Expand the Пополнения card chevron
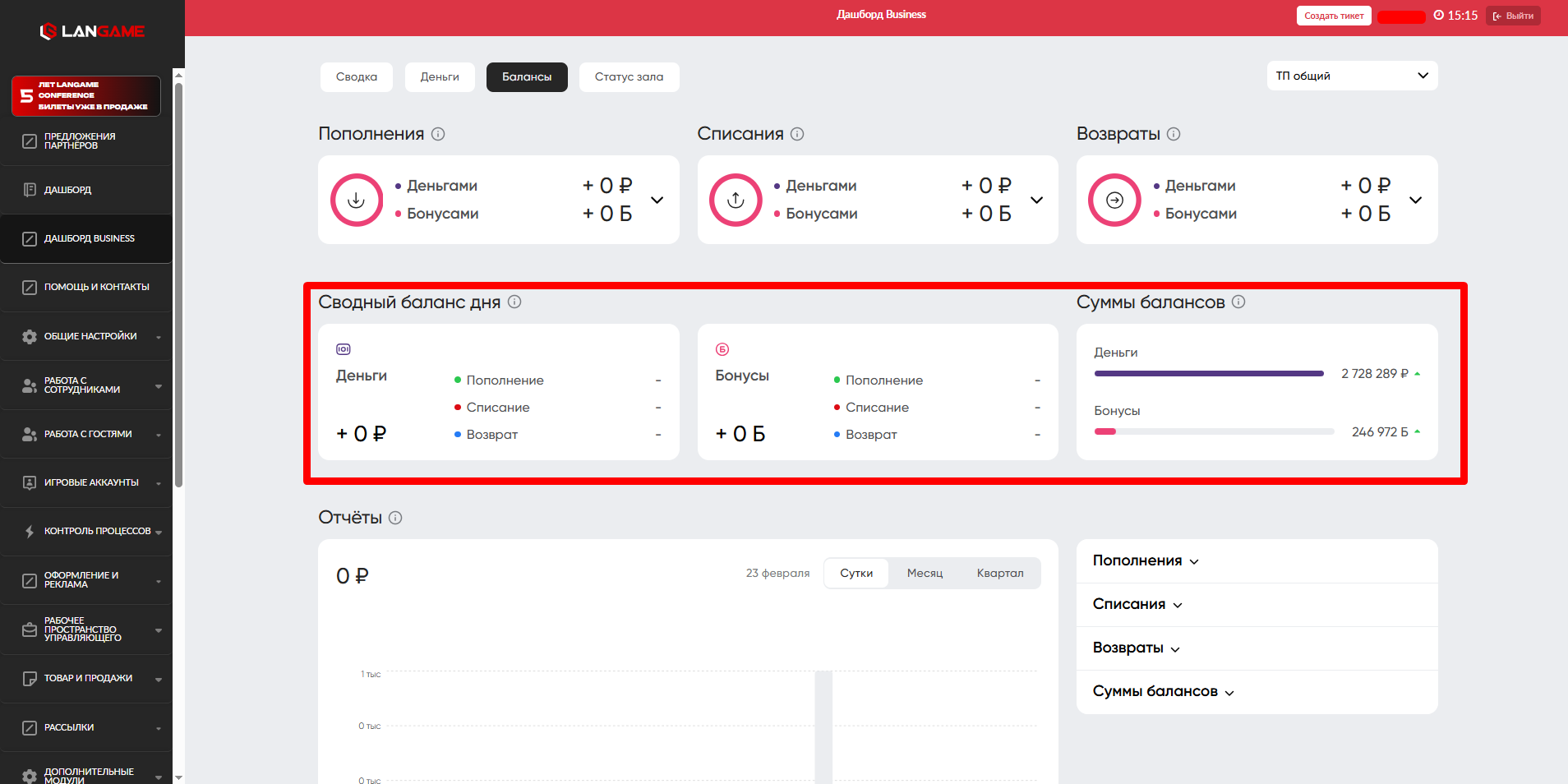Screen dimensions: 1568x784 (x=657, y=200)
